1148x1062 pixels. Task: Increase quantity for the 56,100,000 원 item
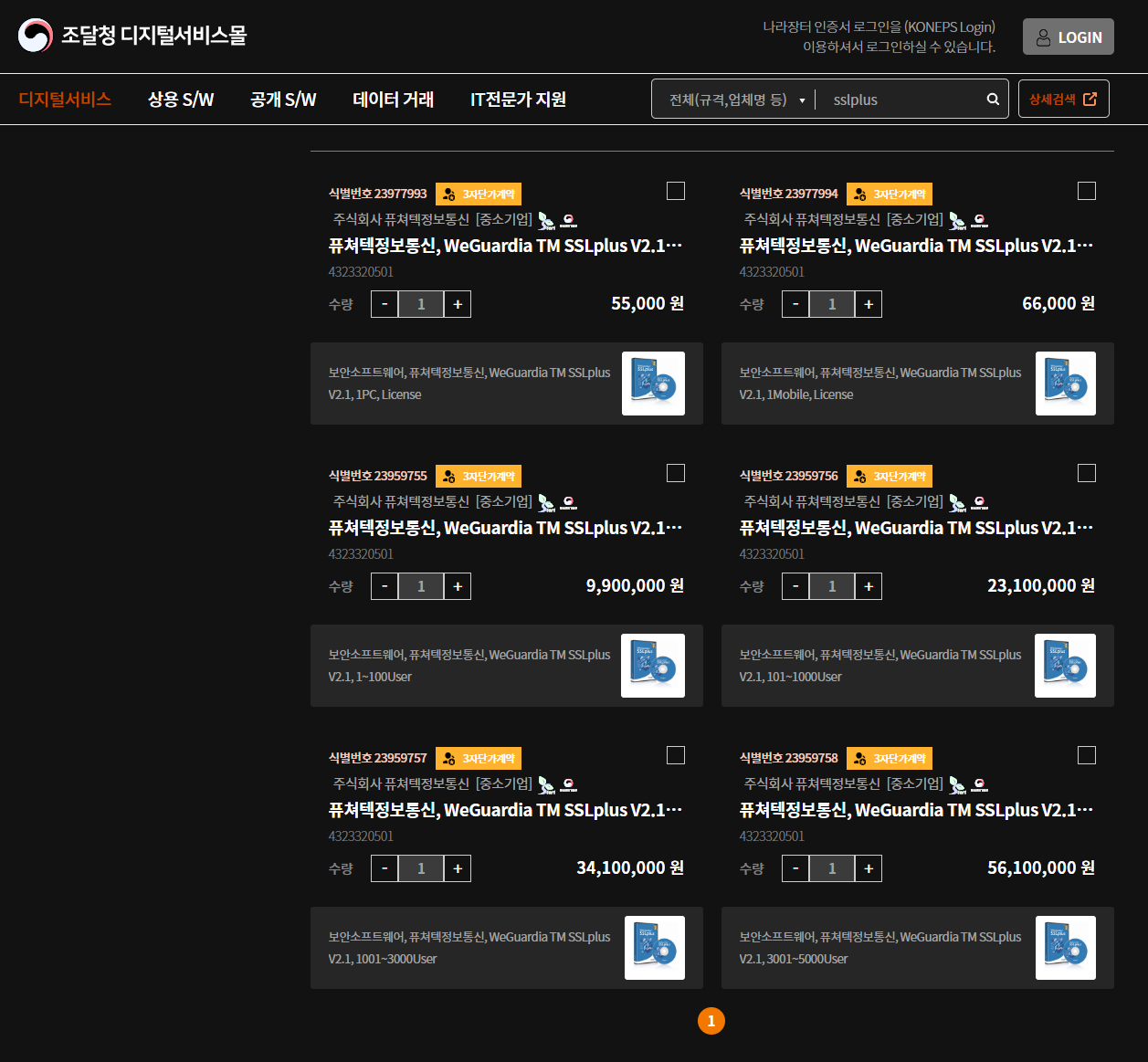tap(869, 868)
